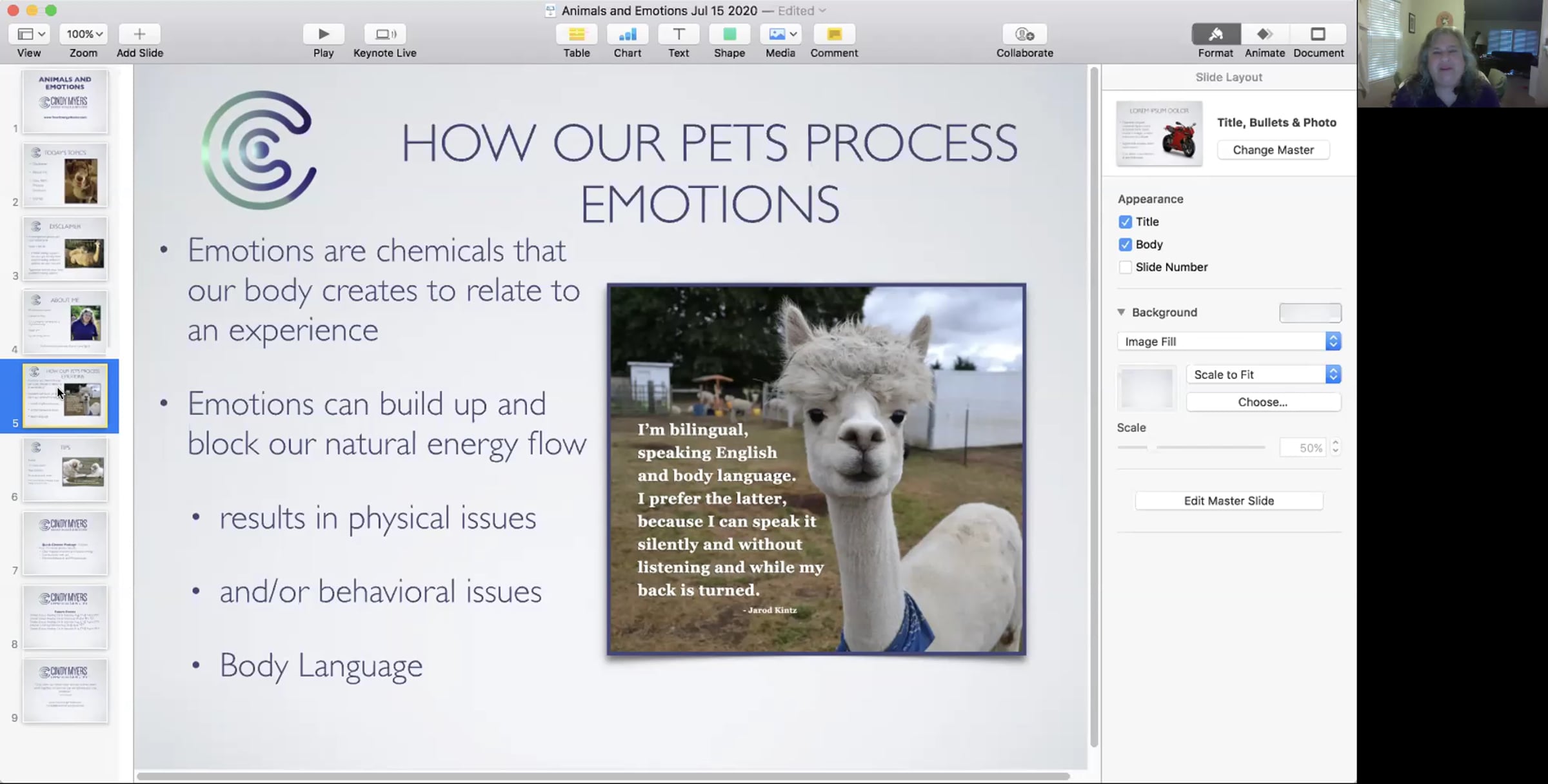Click the Edit Master Slide button
This screenshot has height=784, width=1548.
[1229, 501]
